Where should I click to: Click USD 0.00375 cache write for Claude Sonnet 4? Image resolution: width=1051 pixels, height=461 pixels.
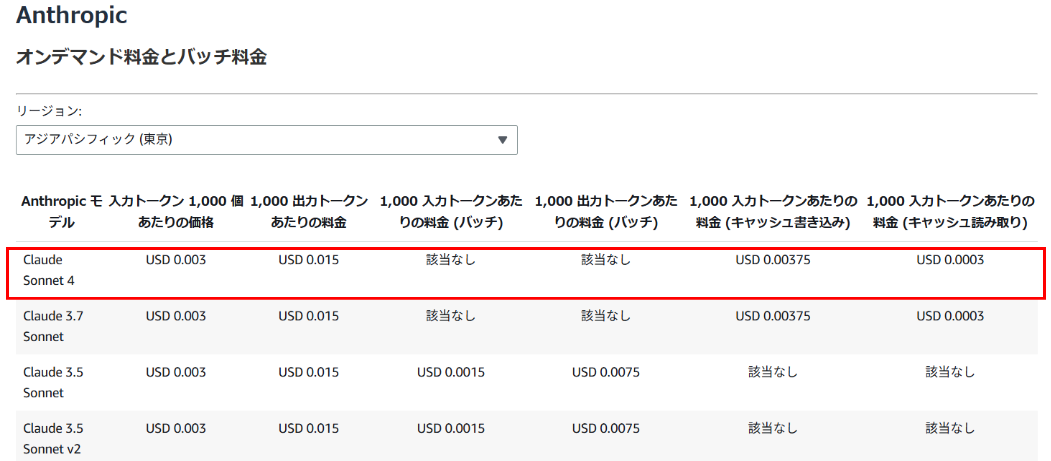(773, 260)
